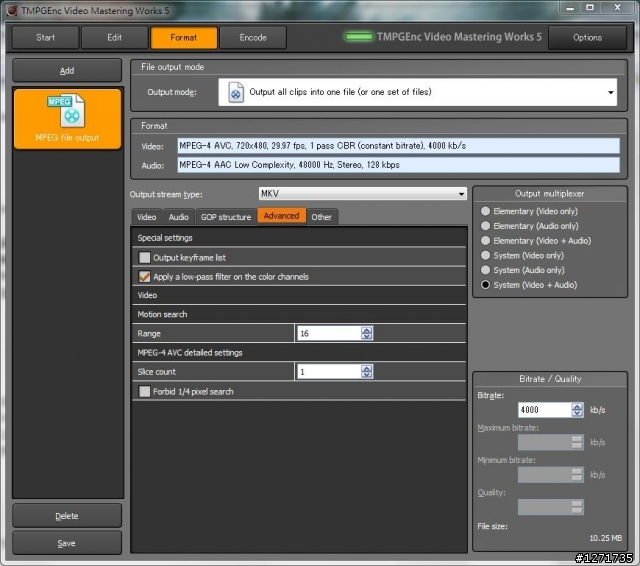This screenshot has width=640, height=566.
Task: Adjust the Bitrate spinner arrows
Action: 577,409
